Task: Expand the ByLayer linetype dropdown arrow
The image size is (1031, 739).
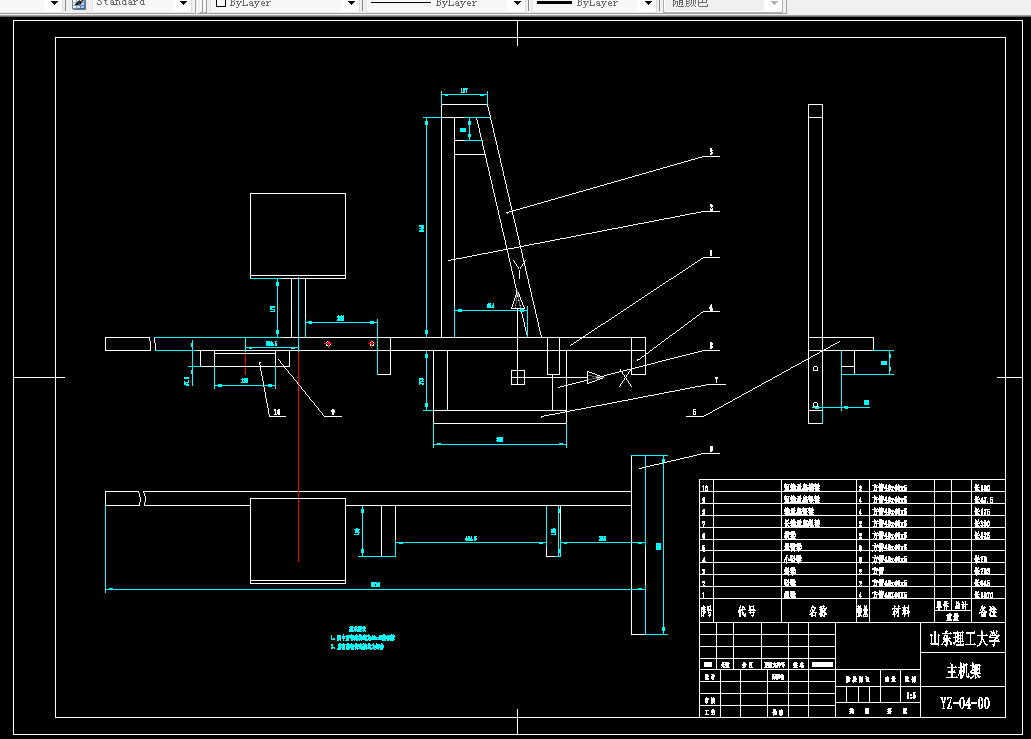Action: [x=517, y=4]
